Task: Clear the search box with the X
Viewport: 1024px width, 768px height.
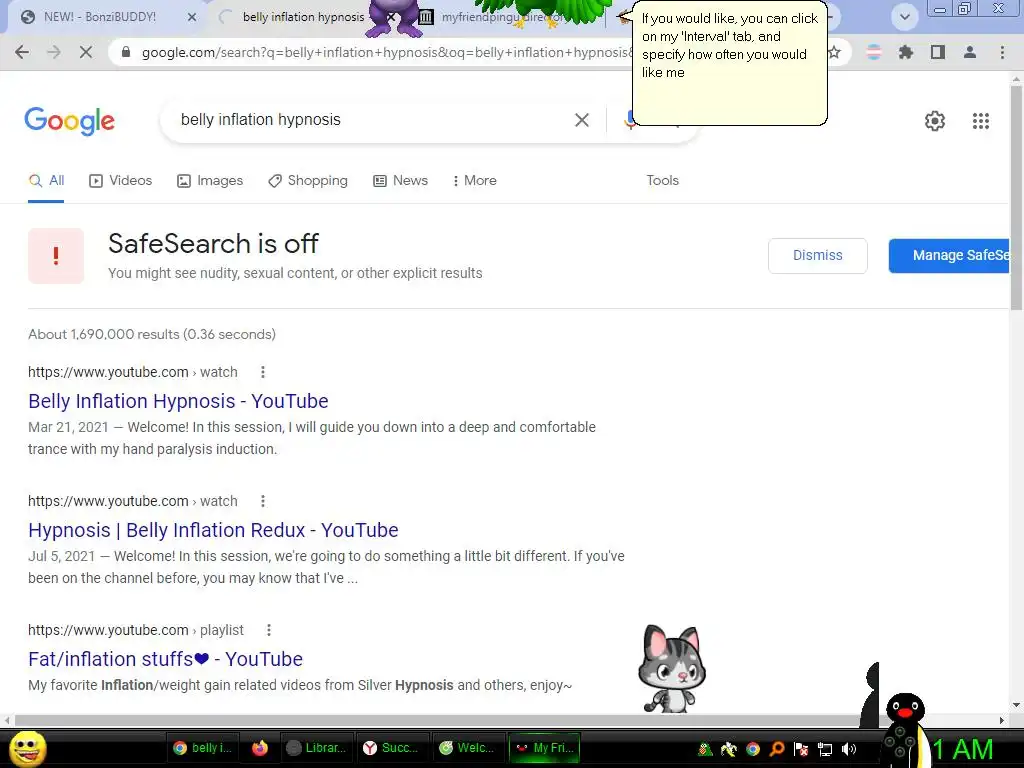Action: coord(582,120)
